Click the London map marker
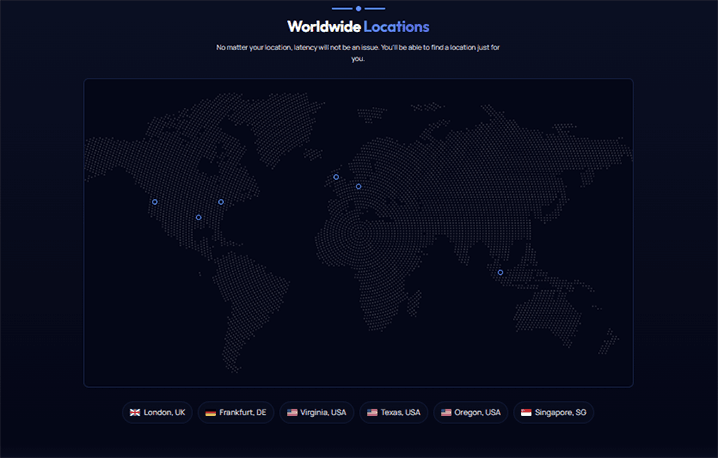 [x=336, y=177]
